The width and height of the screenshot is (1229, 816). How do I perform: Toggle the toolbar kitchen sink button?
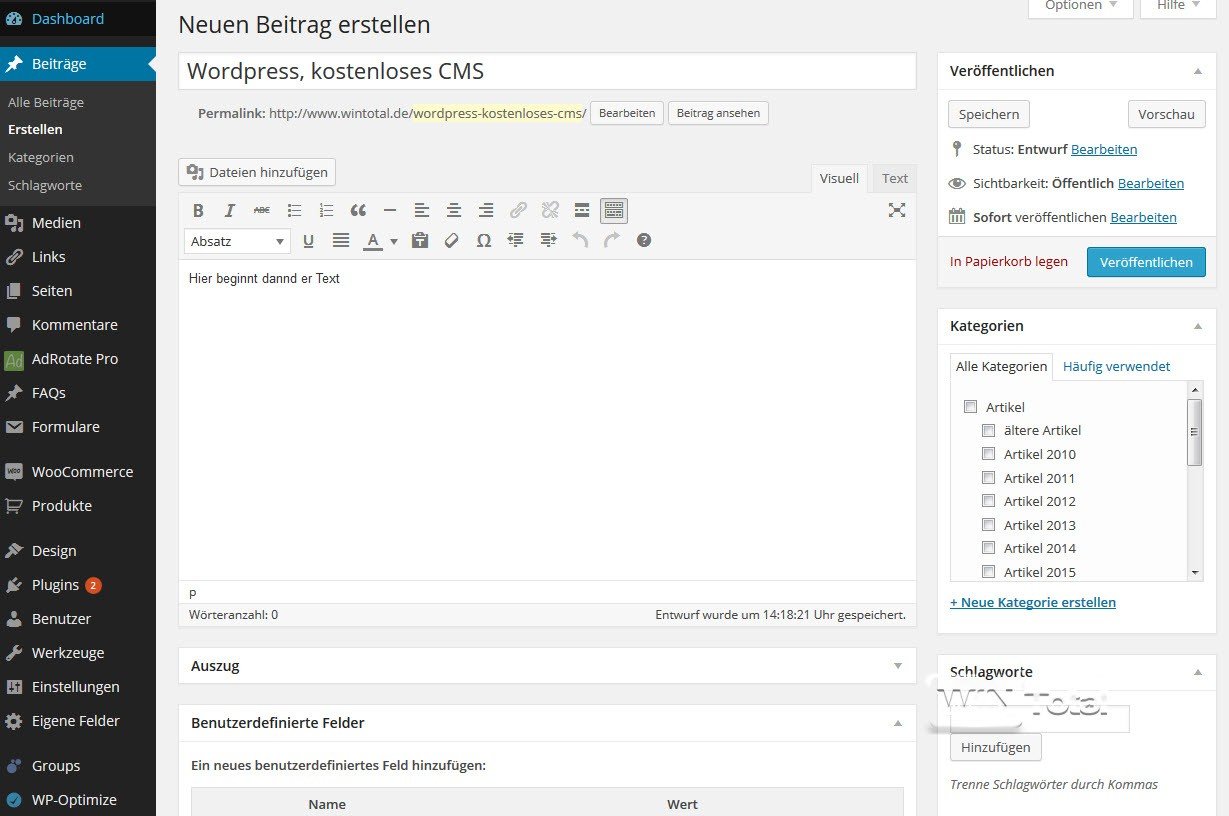[614, 210]
